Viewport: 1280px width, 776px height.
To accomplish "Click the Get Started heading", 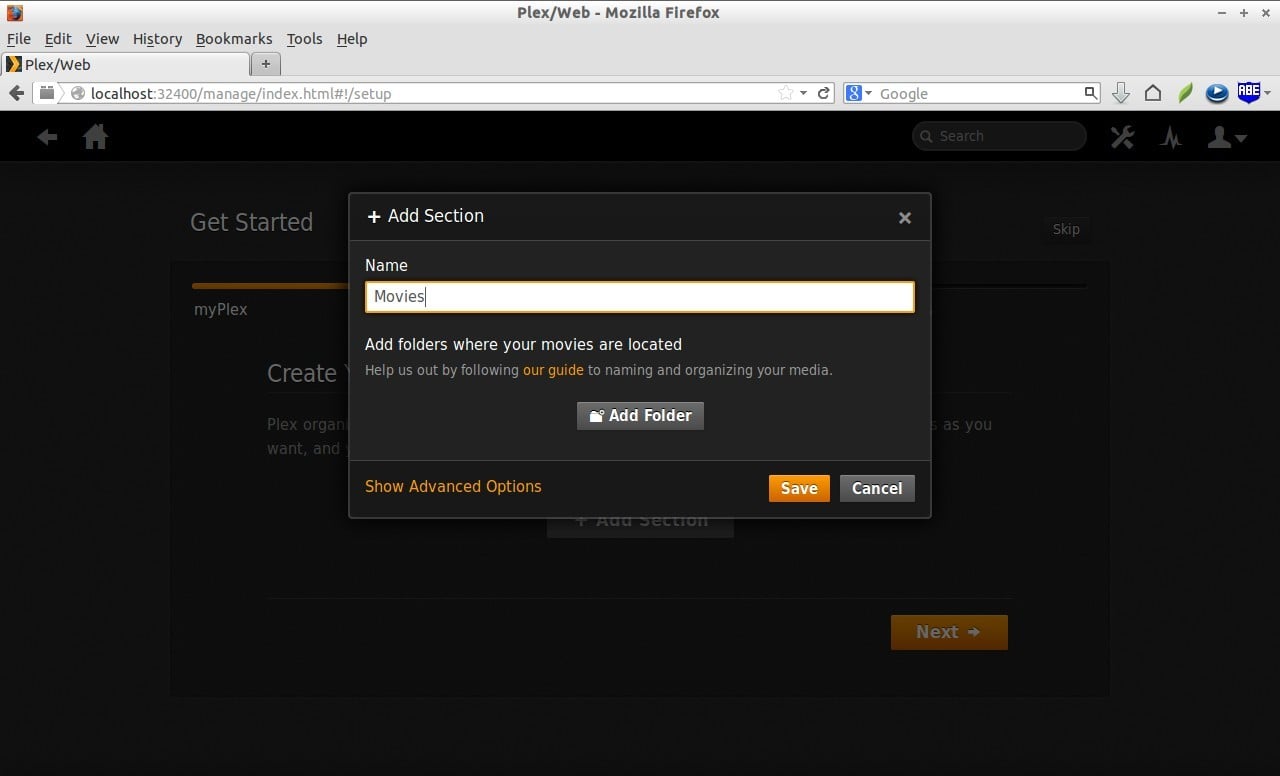I will click(252, 222).
